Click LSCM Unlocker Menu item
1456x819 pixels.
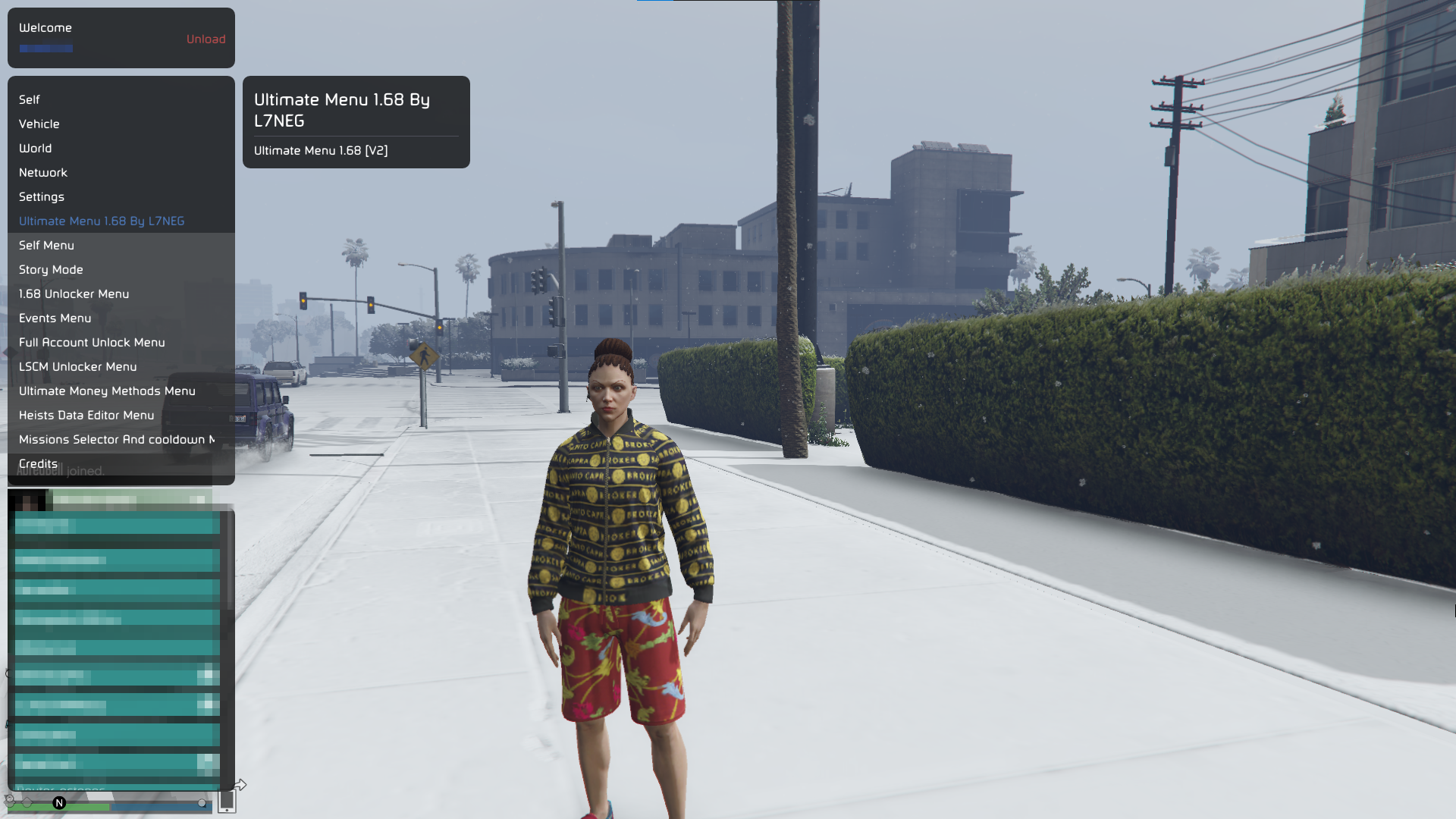pyautogui.click(x=77, y=366)
